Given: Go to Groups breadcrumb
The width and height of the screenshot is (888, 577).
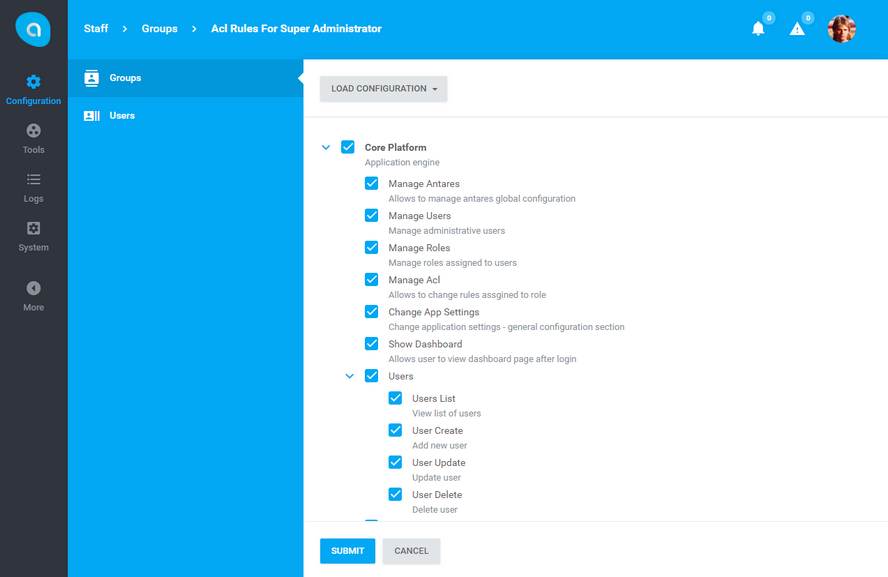Looking at the screenshot, I should point(160,29).
